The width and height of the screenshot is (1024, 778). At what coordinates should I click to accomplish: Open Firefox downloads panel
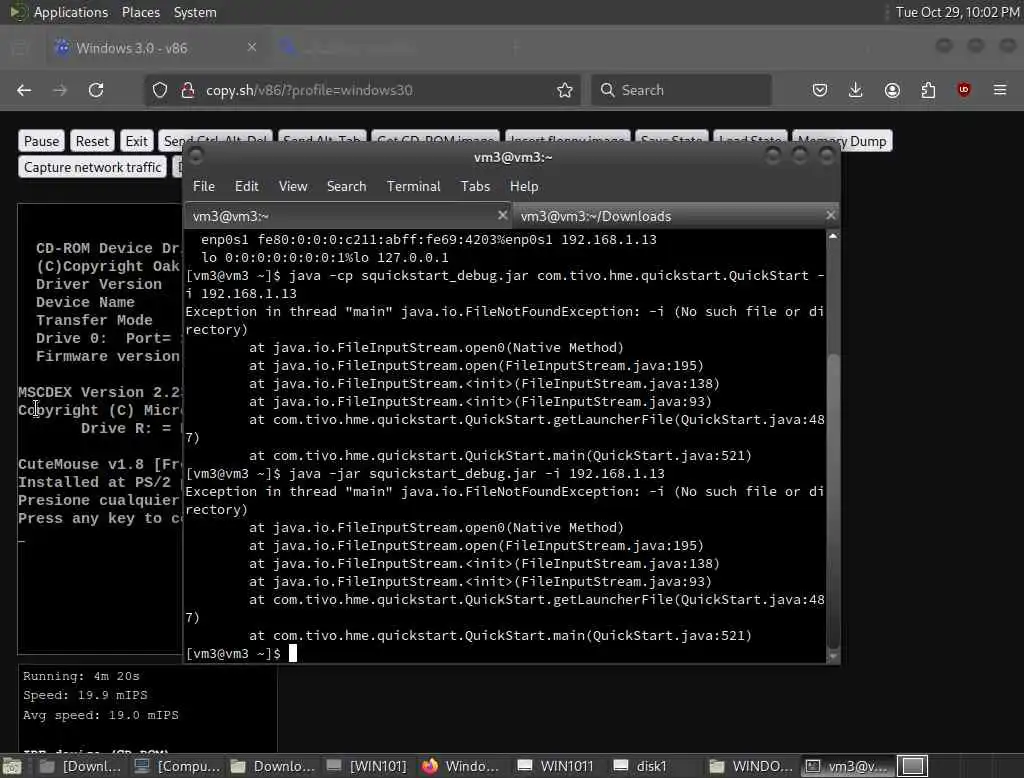[856, 90]
